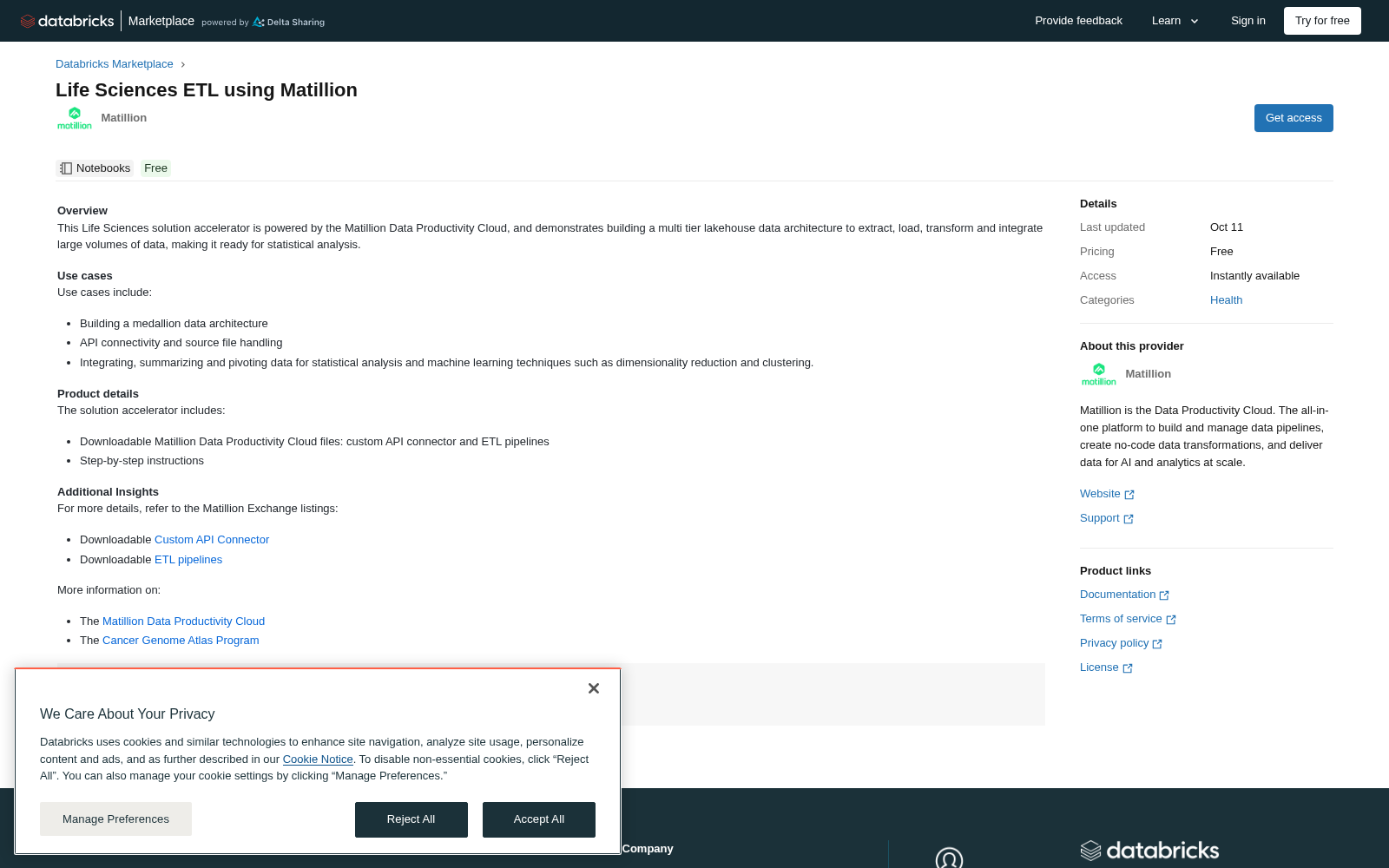The width and height of the screenshot is (1389, 868).
Task: Click the user profile icon in footer
Action: tap(949, 858)
